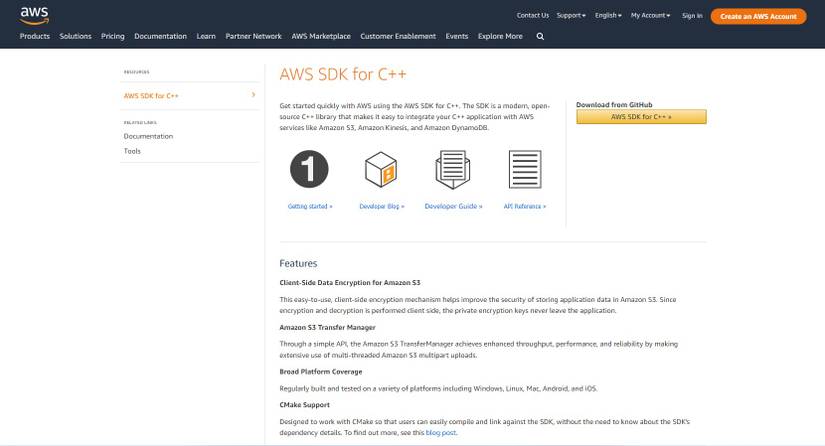Click the Getting started number one icon
The width and height of the screenshot is (825, 446).
tap(309, 169)
